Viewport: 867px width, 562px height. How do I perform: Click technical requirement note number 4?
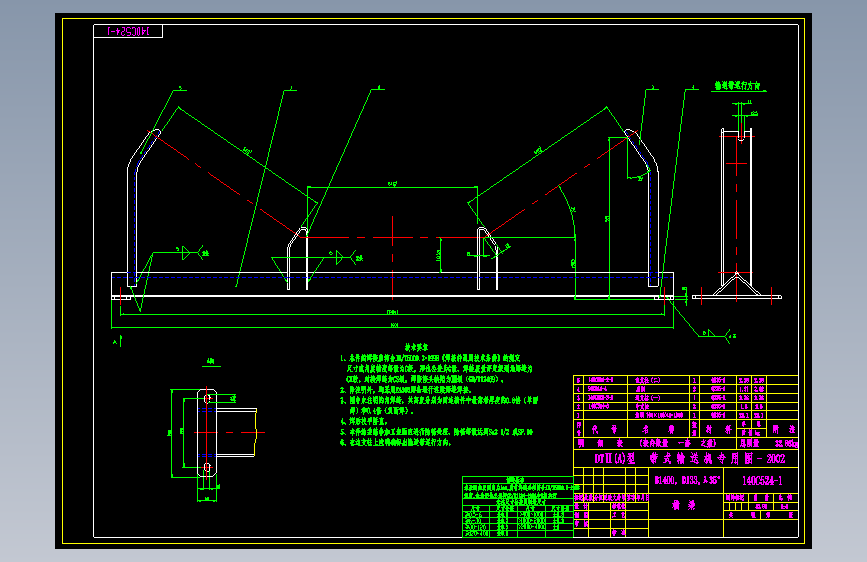coord(364,422)
